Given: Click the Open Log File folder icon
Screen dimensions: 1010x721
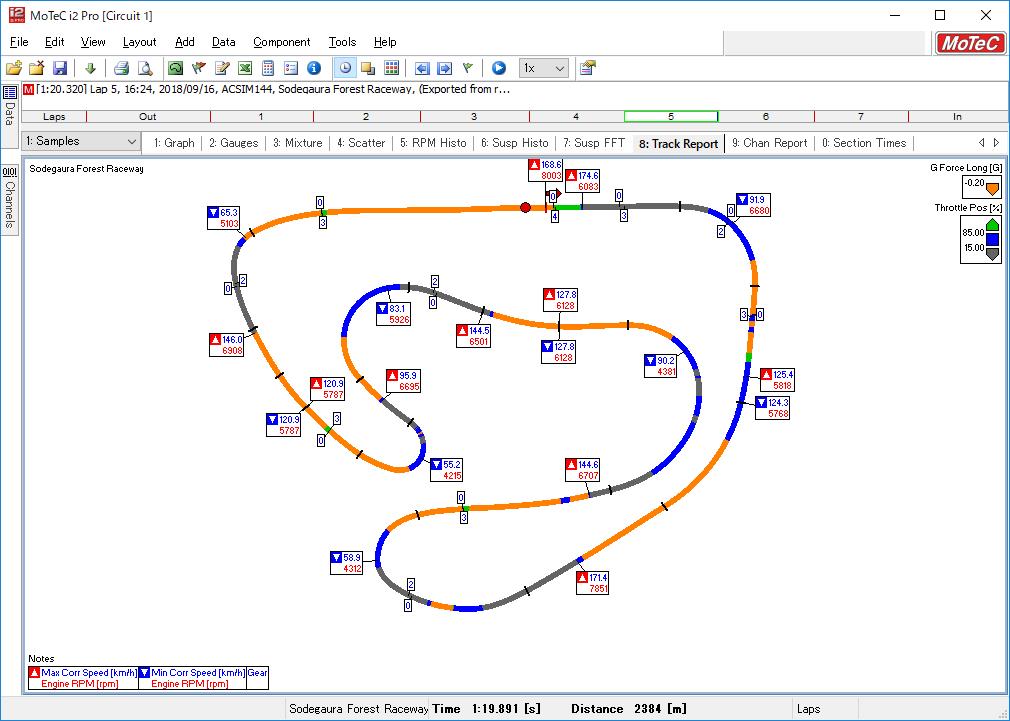Looking at the screenshot, I should click(14, 68).
